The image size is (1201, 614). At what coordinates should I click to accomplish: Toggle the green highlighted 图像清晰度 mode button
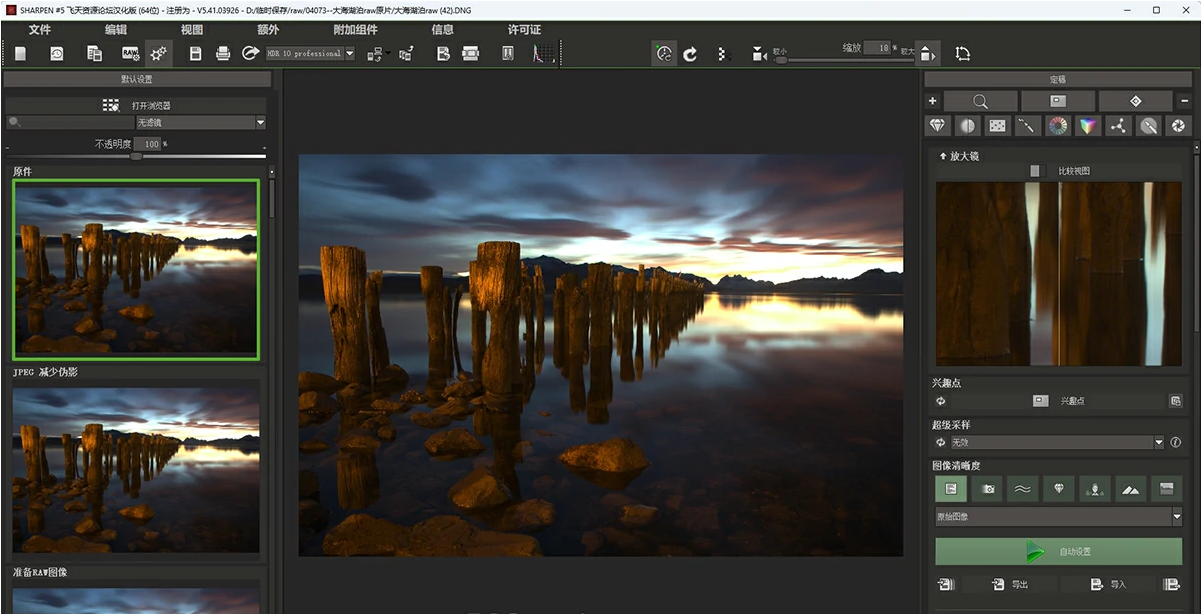951,489
